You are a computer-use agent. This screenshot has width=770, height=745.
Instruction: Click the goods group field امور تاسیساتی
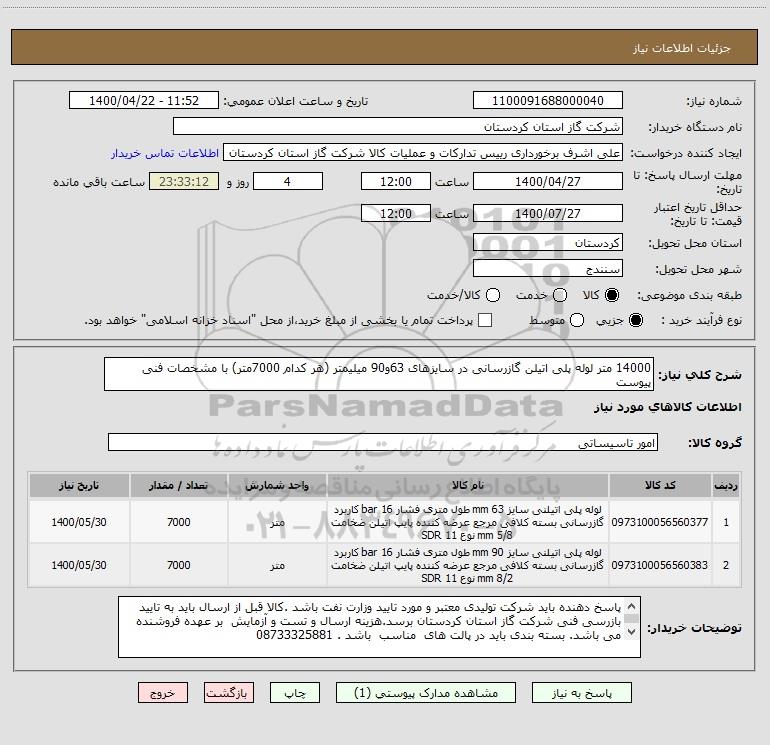383,442
